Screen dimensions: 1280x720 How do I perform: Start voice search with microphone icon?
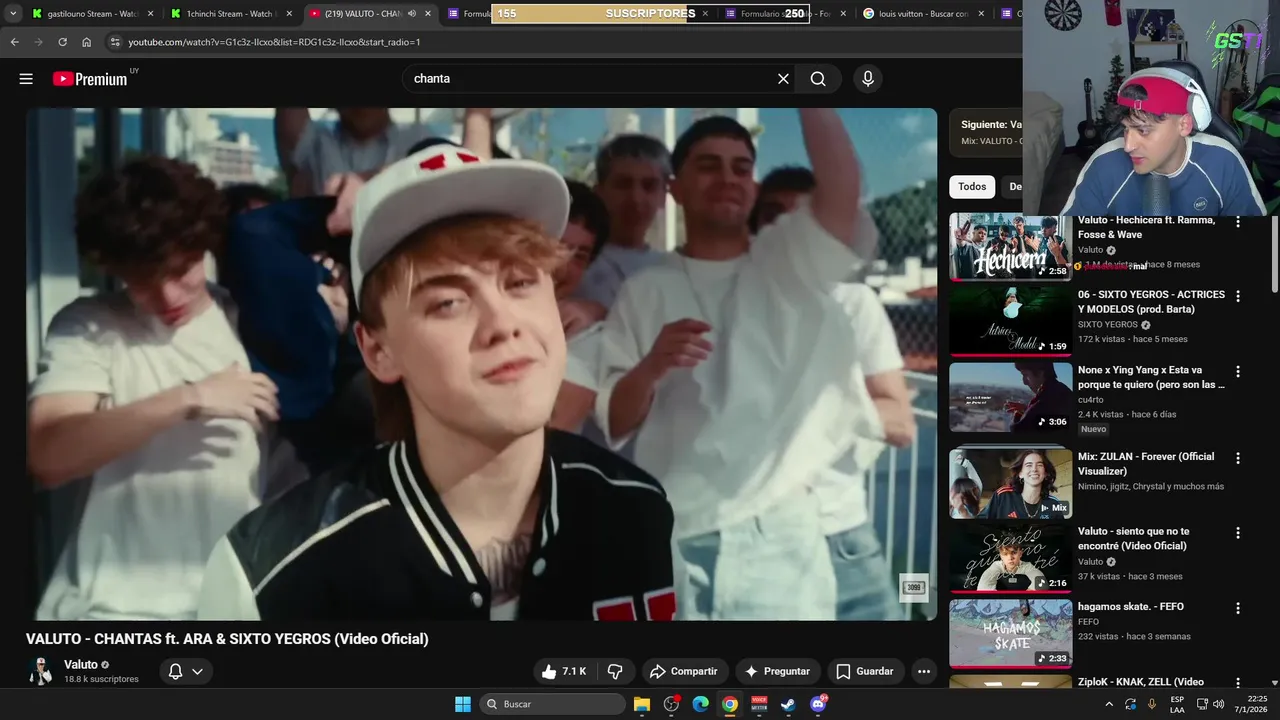[x=867, y=79]
